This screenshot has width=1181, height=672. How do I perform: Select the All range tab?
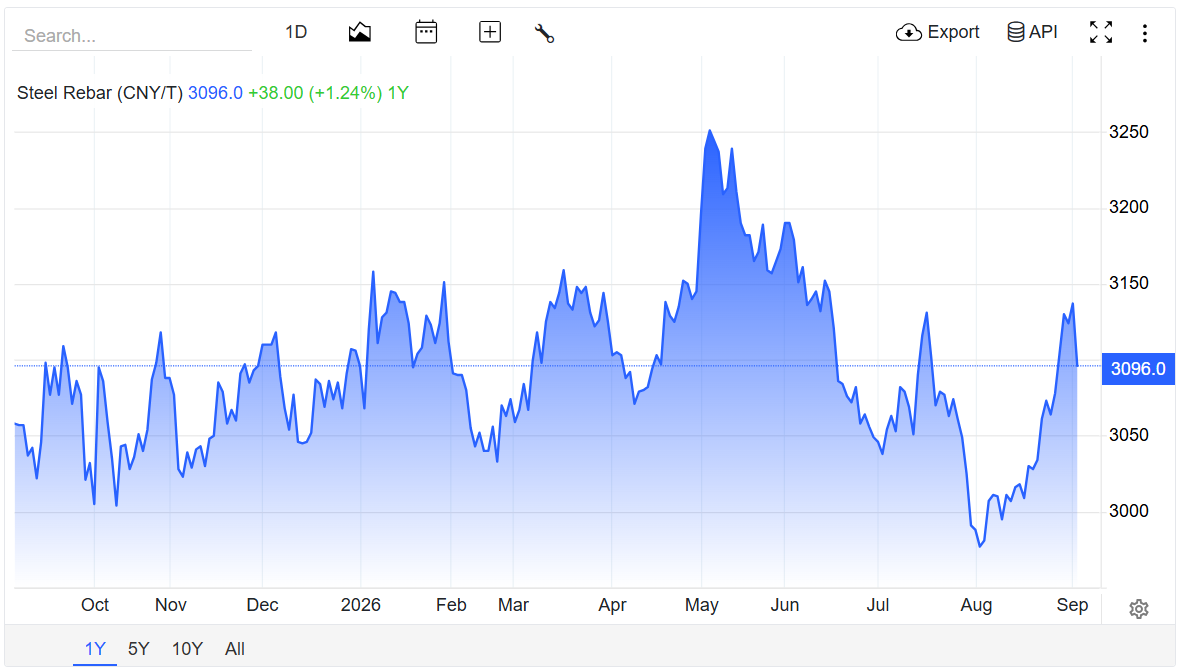coord(235,649)
